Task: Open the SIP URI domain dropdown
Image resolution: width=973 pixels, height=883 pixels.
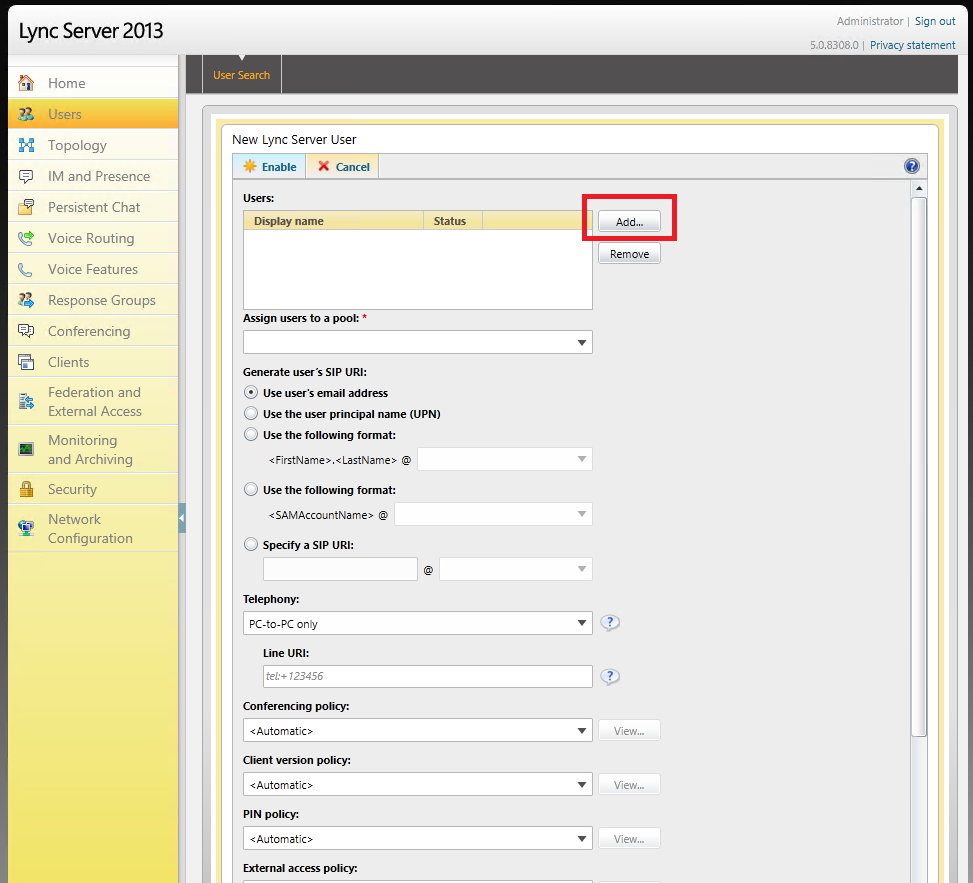Action: 516,569
